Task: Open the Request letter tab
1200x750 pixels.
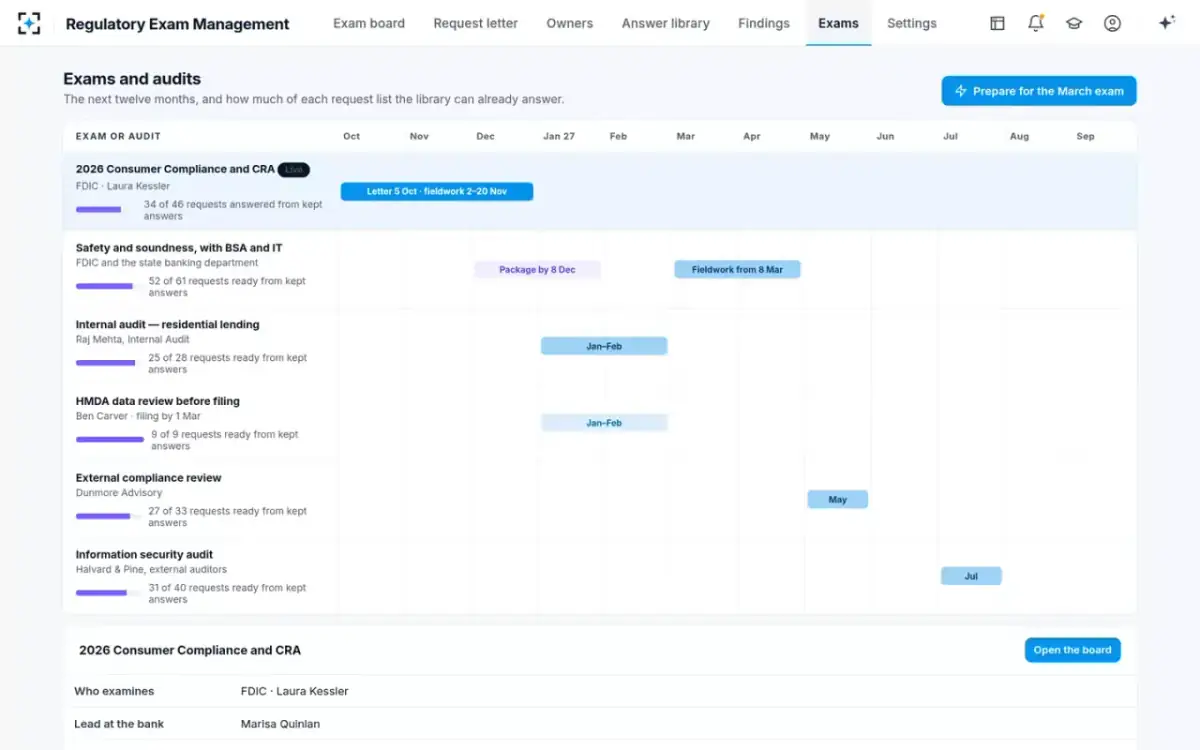Action: pyautogui.click(x=476, y=23)
